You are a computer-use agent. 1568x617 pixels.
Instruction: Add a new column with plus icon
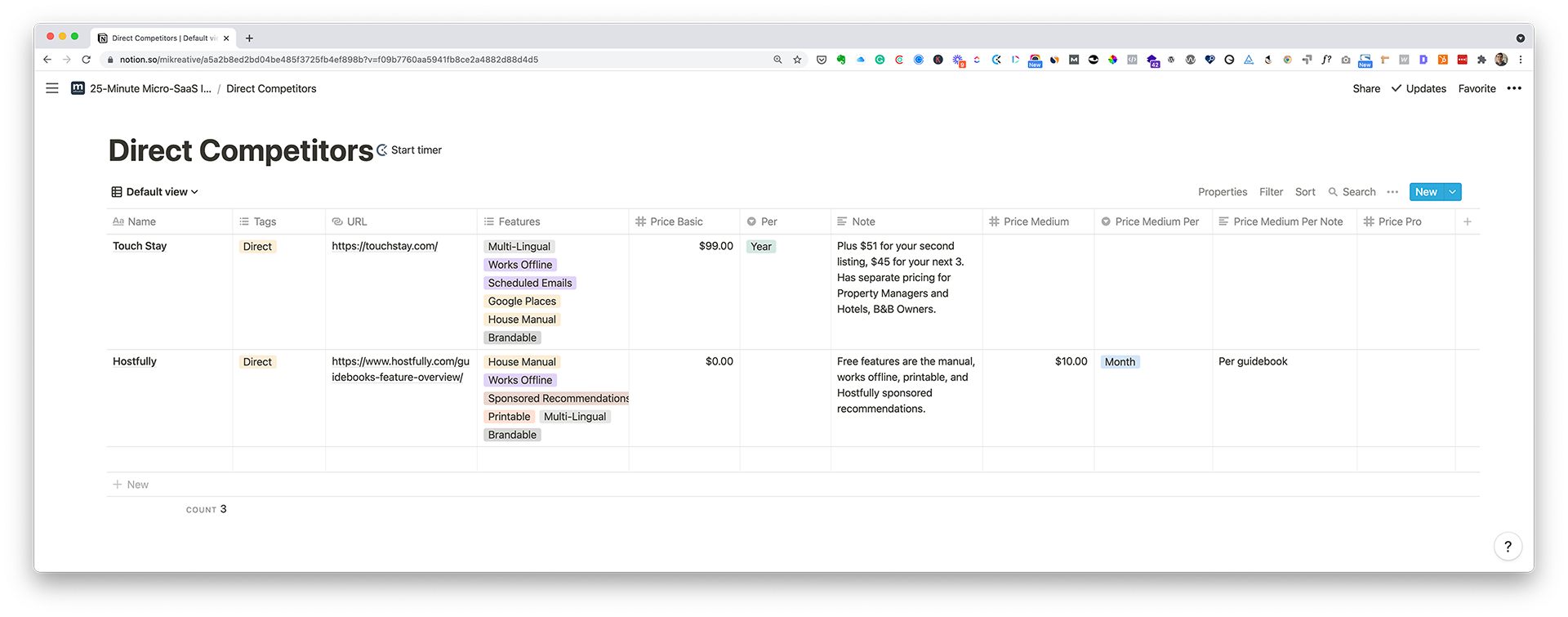[x=1468, y=221]
